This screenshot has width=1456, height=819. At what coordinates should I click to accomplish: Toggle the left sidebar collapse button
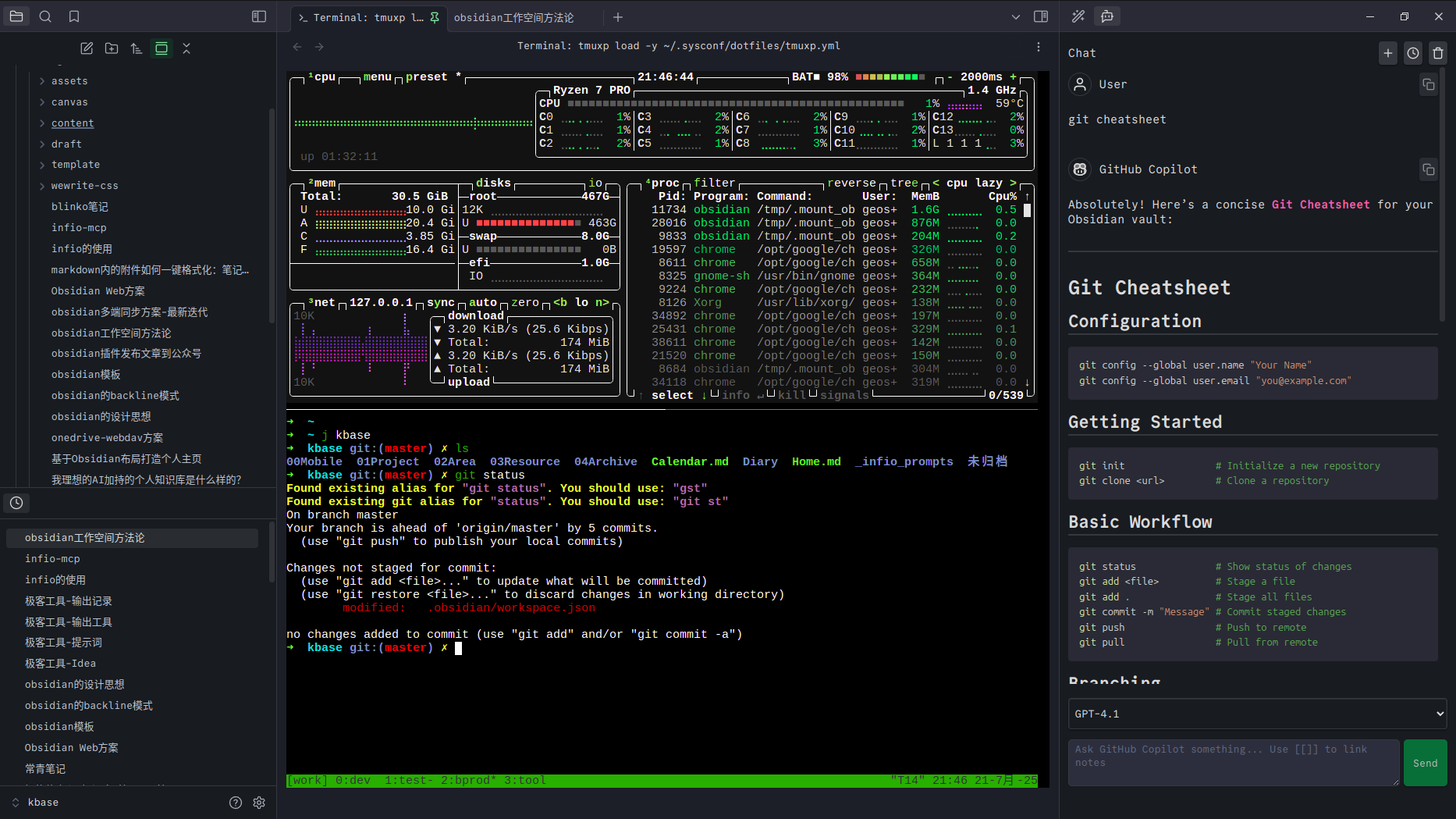pos(259,16)
